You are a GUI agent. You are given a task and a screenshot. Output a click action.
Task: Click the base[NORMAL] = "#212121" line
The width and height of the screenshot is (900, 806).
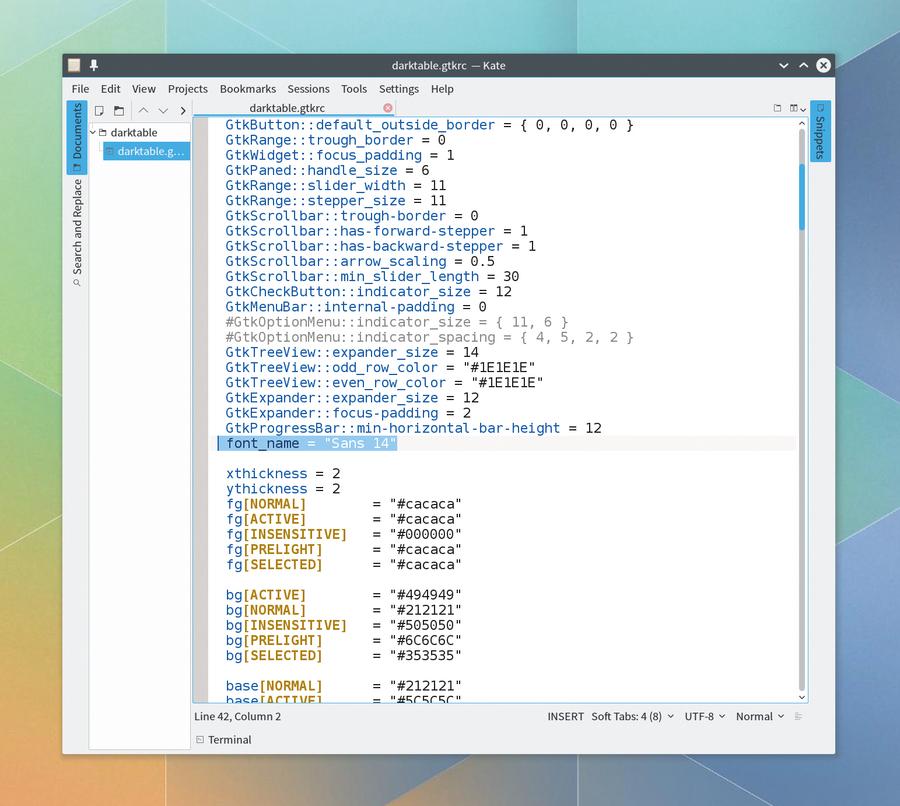click(x=343, y=686)
